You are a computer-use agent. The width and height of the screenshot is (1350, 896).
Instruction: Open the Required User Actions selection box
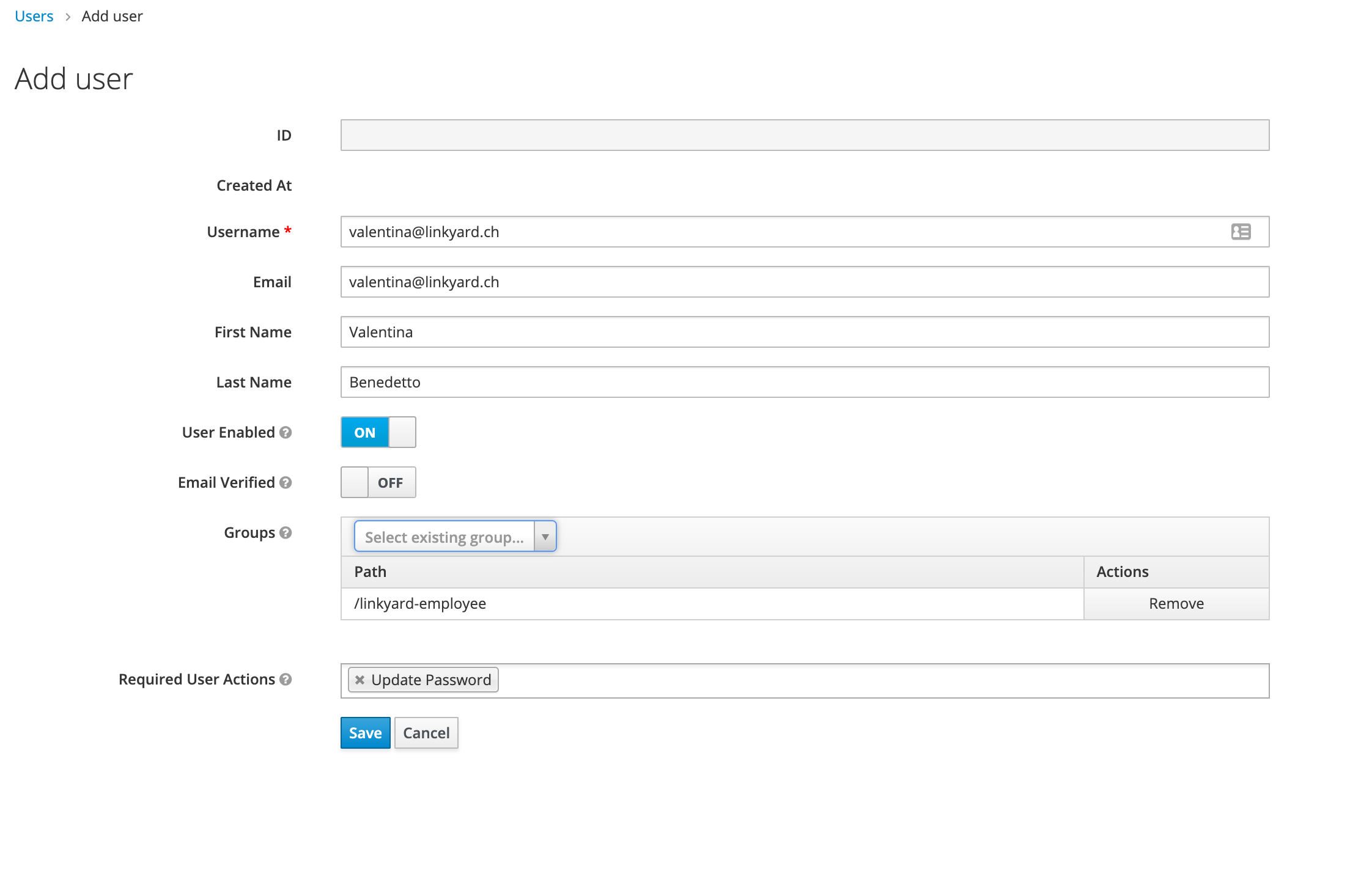pyautogui.click(x=856, y=680)
